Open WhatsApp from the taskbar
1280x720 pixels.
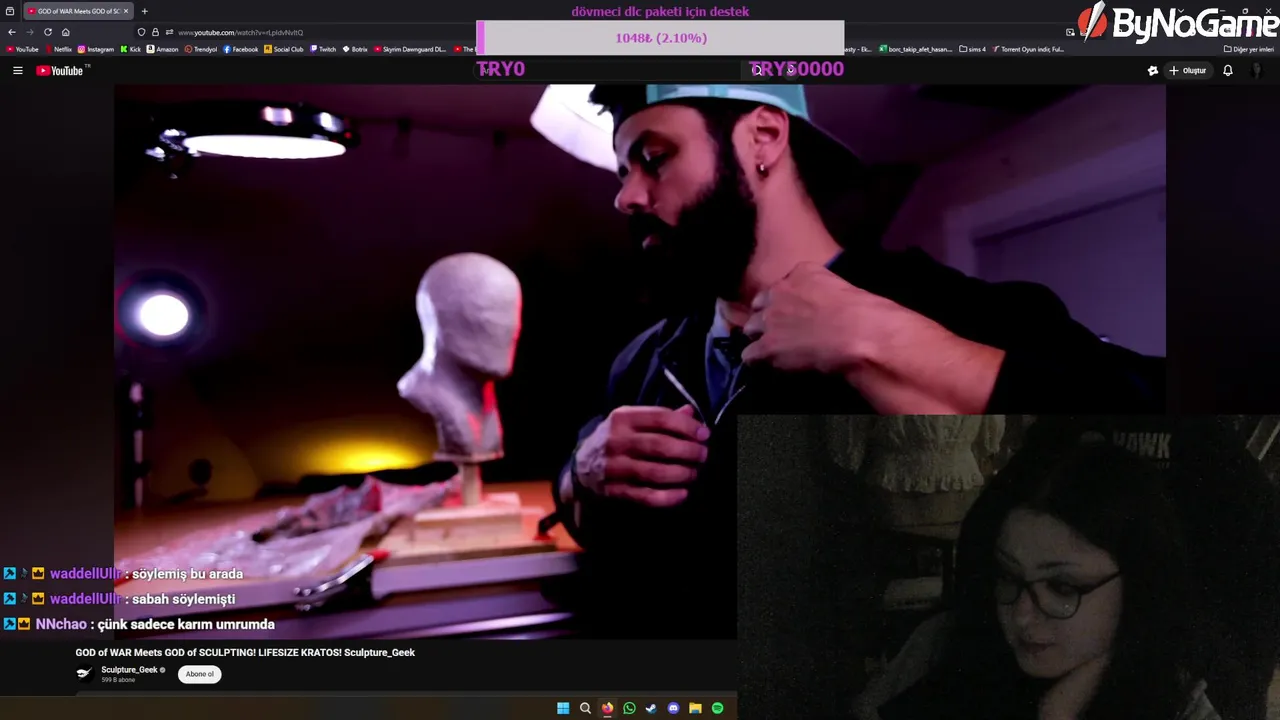(x=629, y=708)
